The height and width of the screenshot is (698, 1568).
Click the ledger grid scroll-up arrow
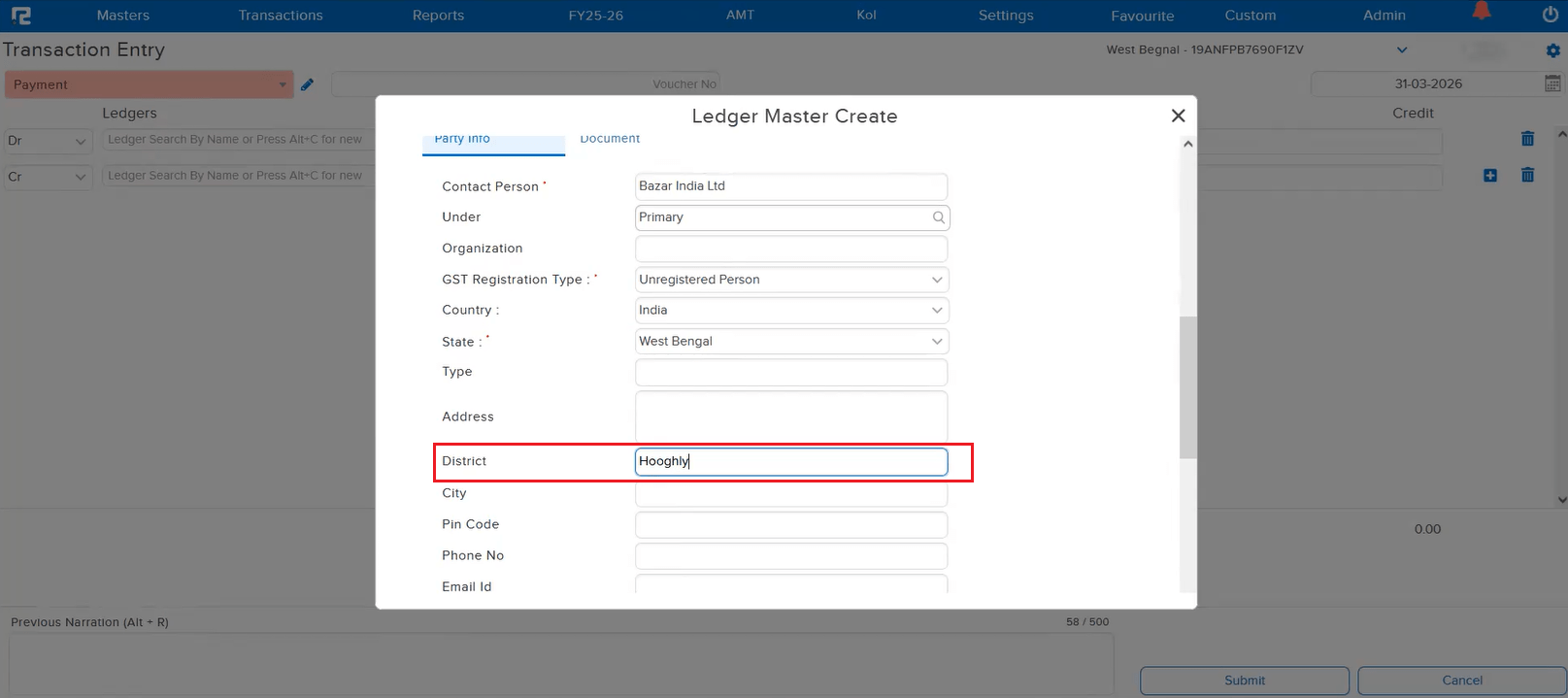[x=1561, y=135]
